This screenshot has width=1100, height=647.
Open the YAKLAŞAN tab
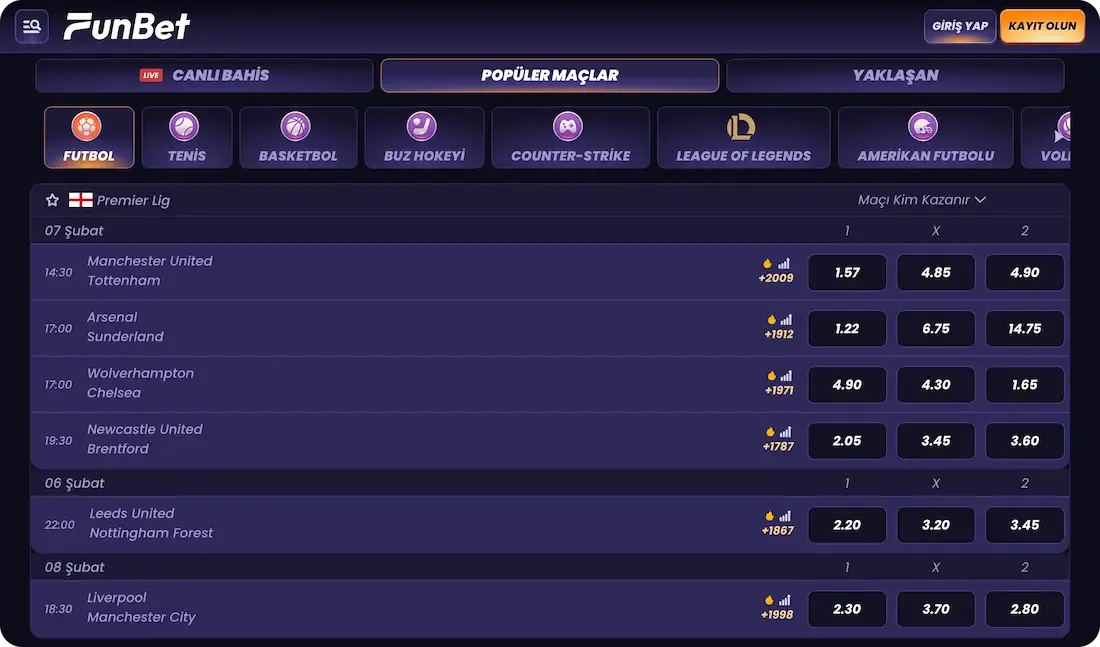(895, 74)
